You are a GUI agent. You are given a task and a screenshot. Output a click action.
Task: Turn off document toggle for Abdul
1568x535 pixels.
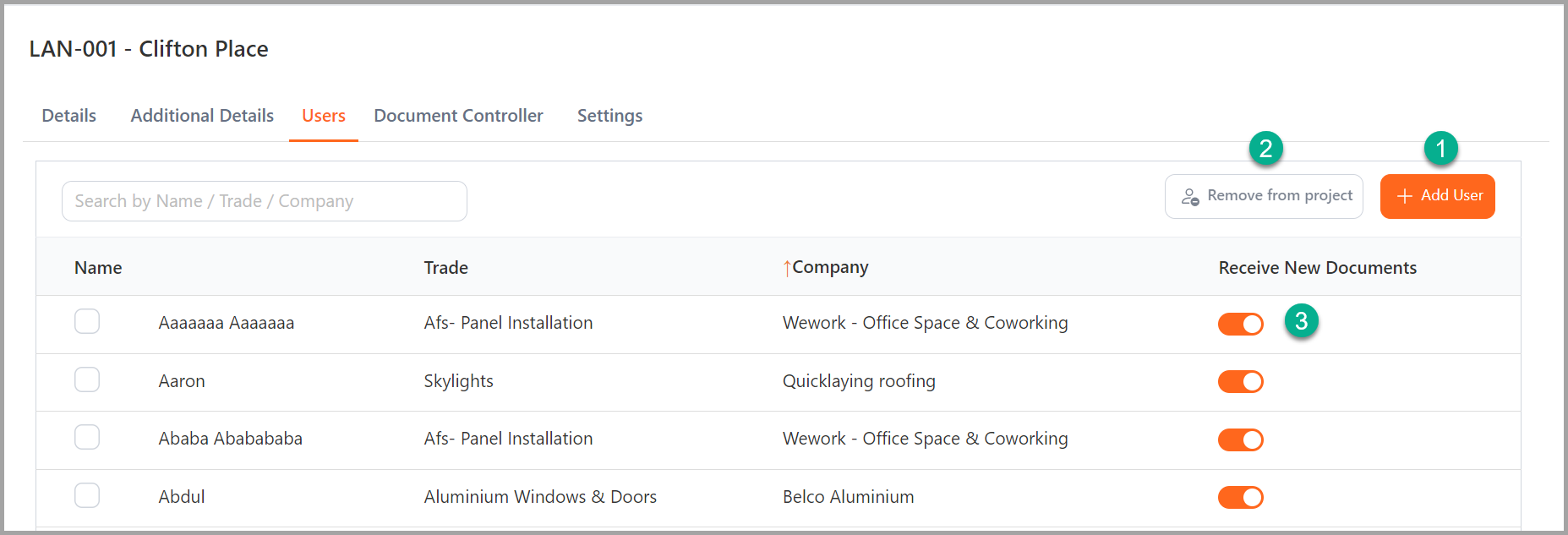[x=1240, y=498]
